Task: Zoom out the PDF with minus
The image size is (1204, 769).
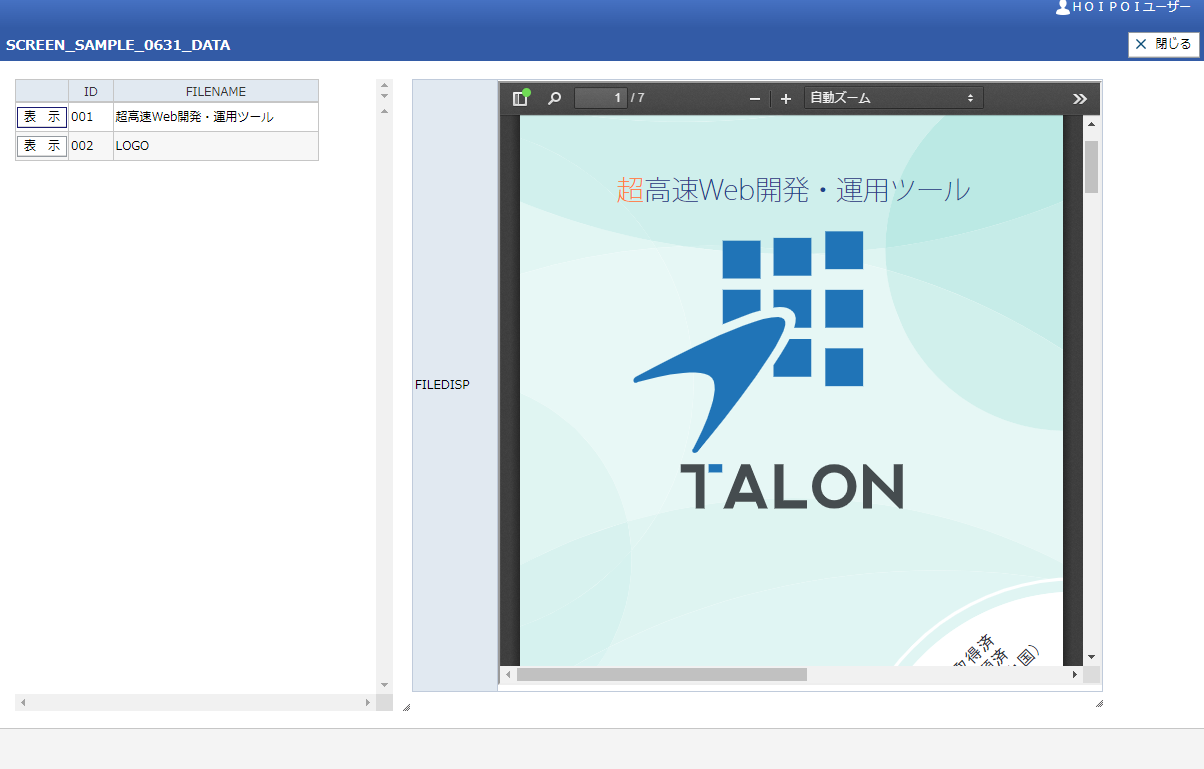Action: click(x=755, y=98)
